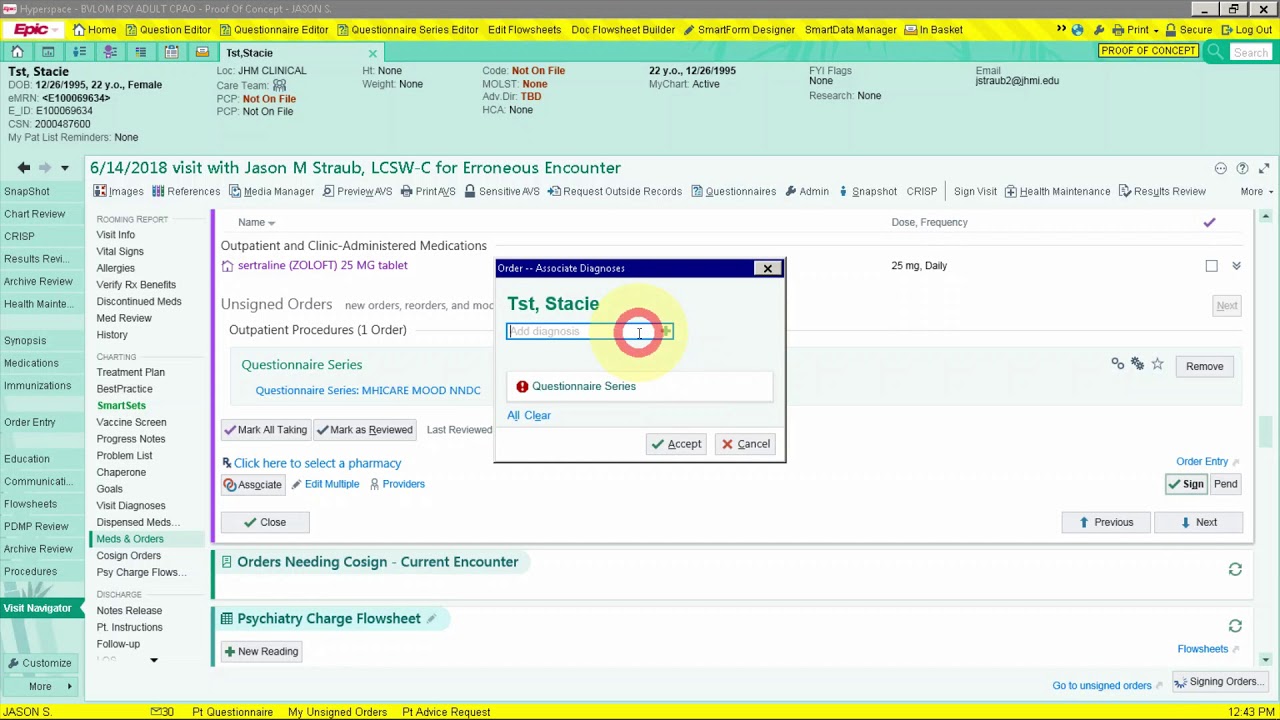Select Flowsheets activity tab
The image size is (1280, 720).
pyautogui.click(x=30, y=504)
